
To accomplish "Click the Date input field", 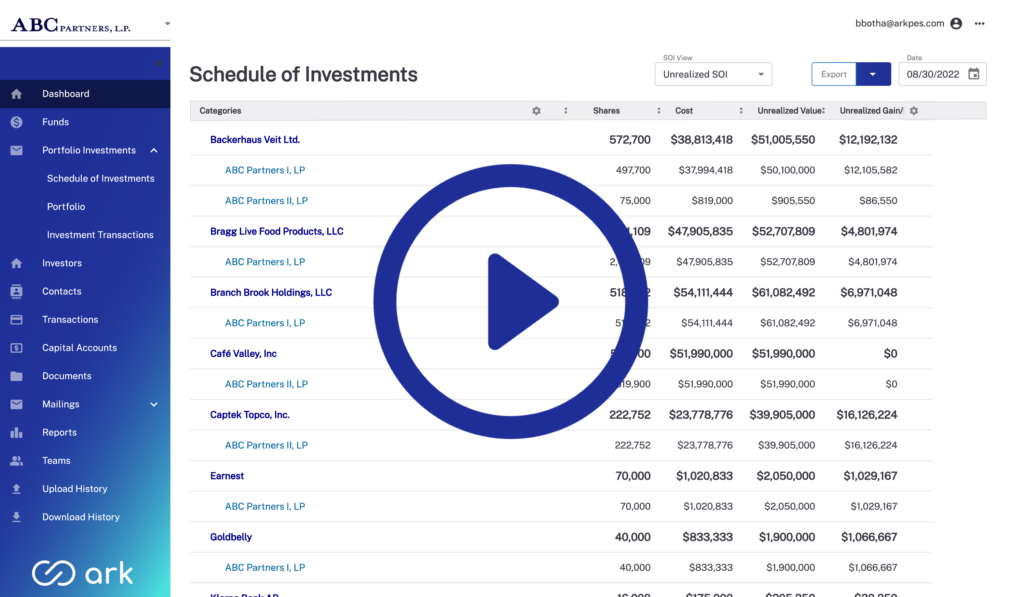I will click(942, 74).
